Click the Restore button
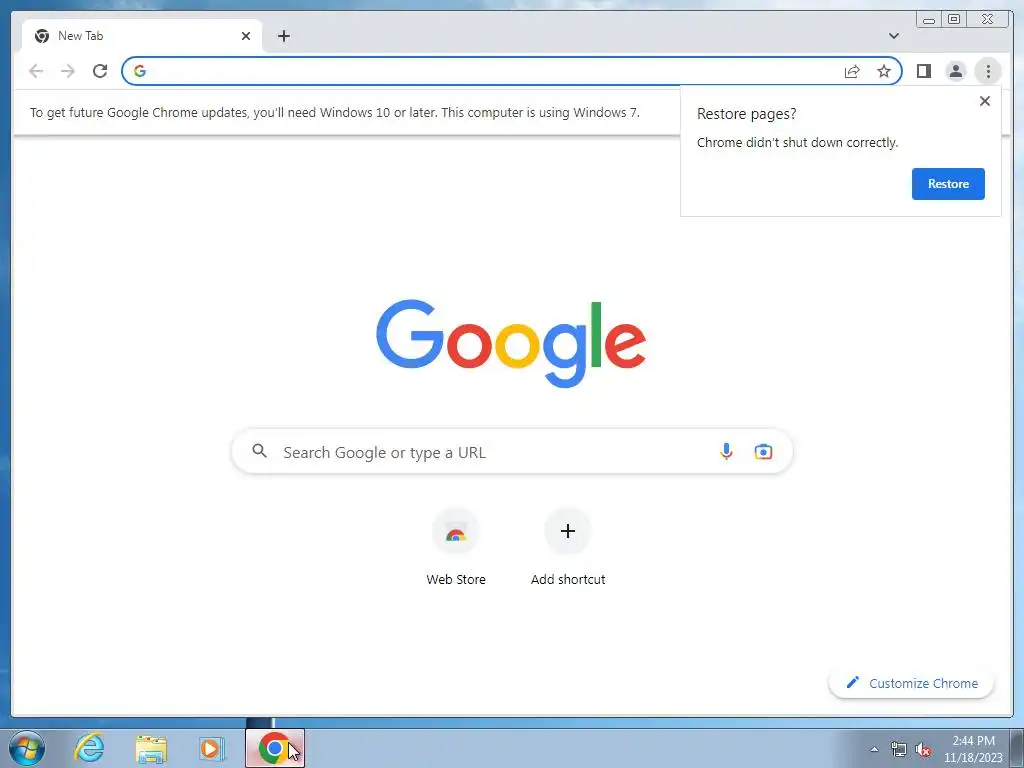This screenshot has width=1024, height=768. point(948,184)
